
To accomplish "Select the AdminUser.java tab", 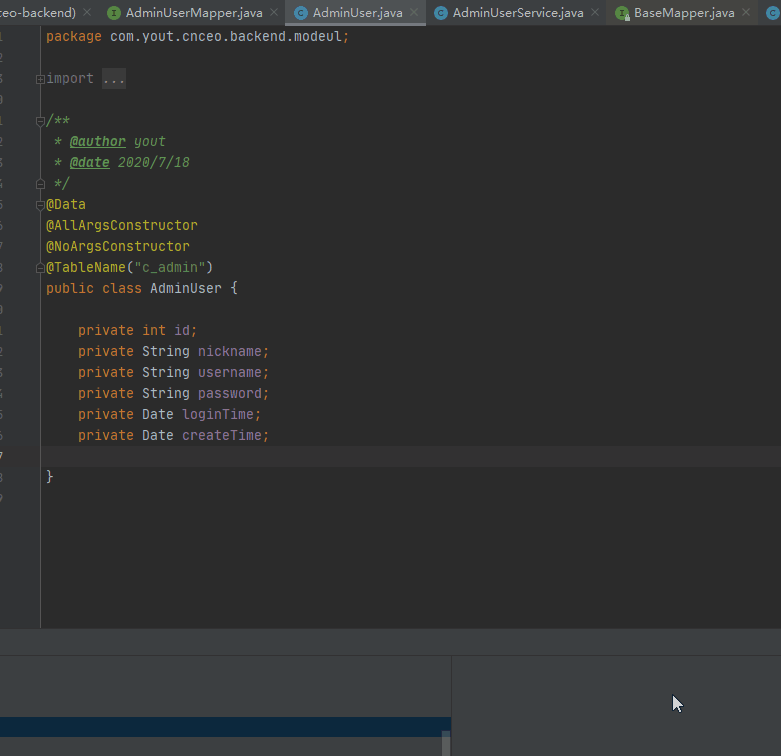I will 357,13.
